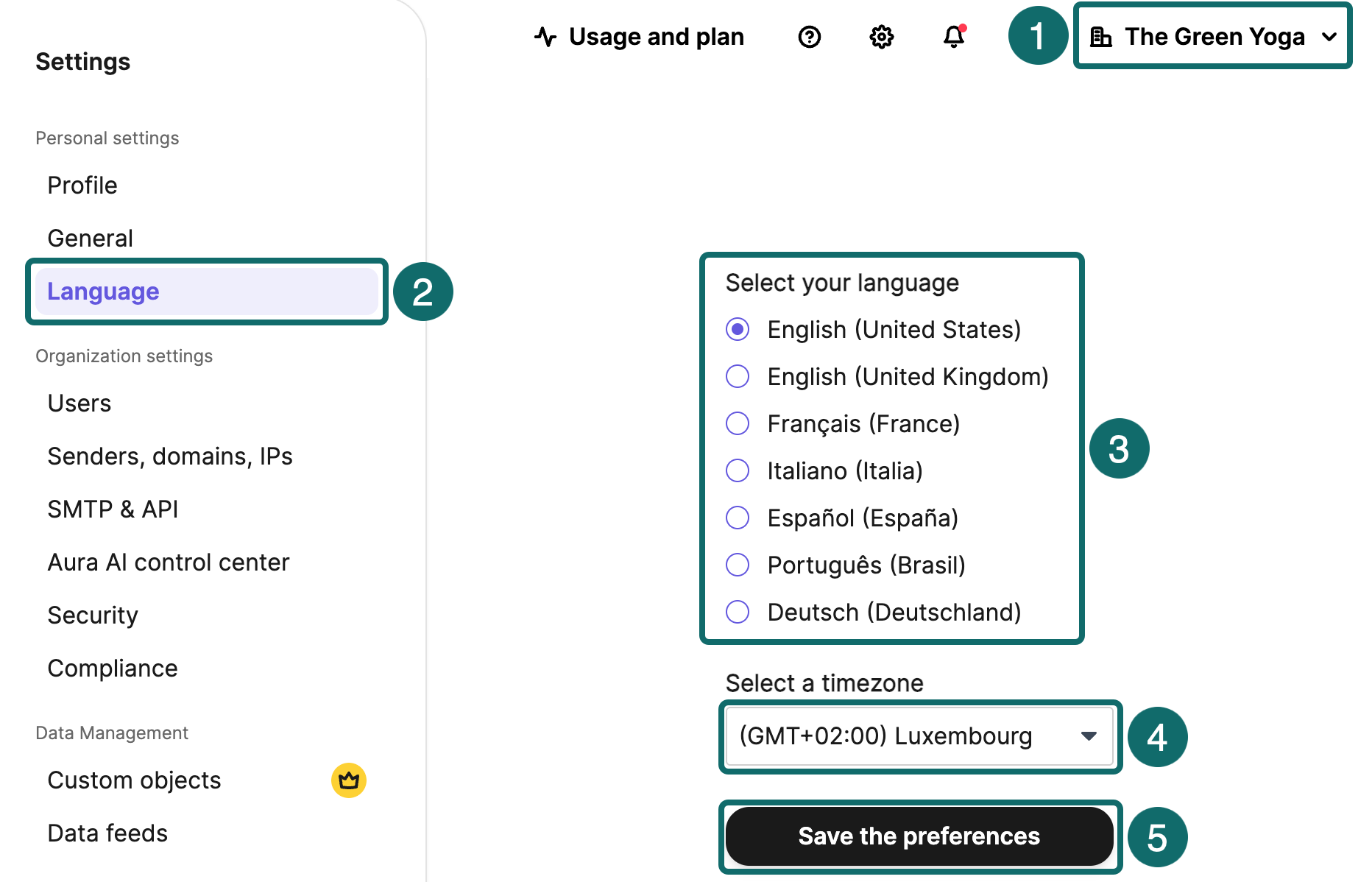Select Italiano (Italia) language option
This screenshot has height=882, width=1372.
click(x=738, y=471)
